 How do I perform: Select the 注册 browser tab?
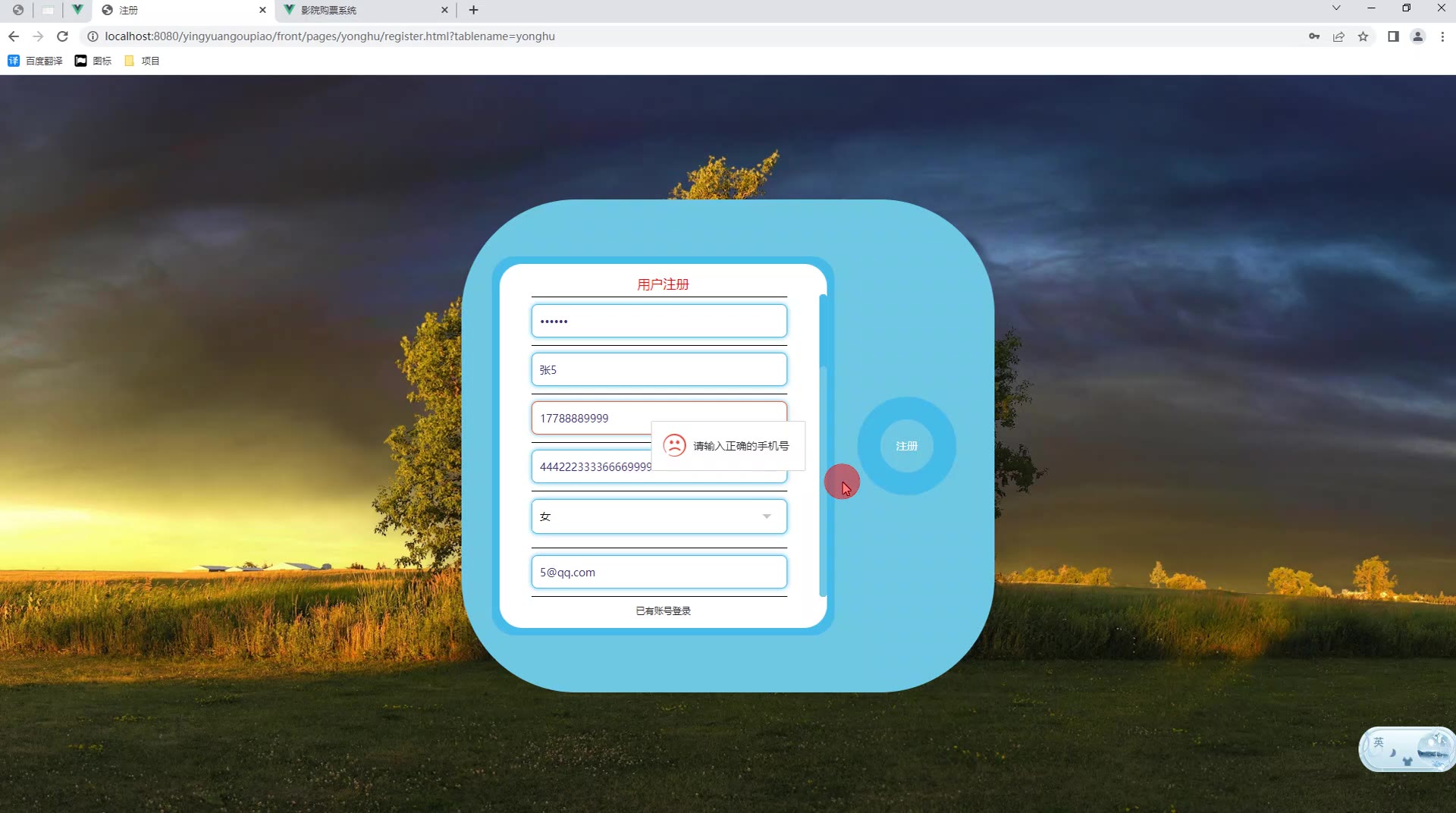point(182,10)
